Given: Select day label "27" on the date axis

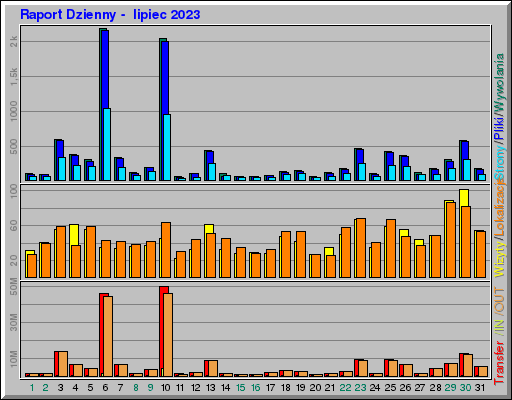Looking at the screenshot, I should tap(420, 388).
